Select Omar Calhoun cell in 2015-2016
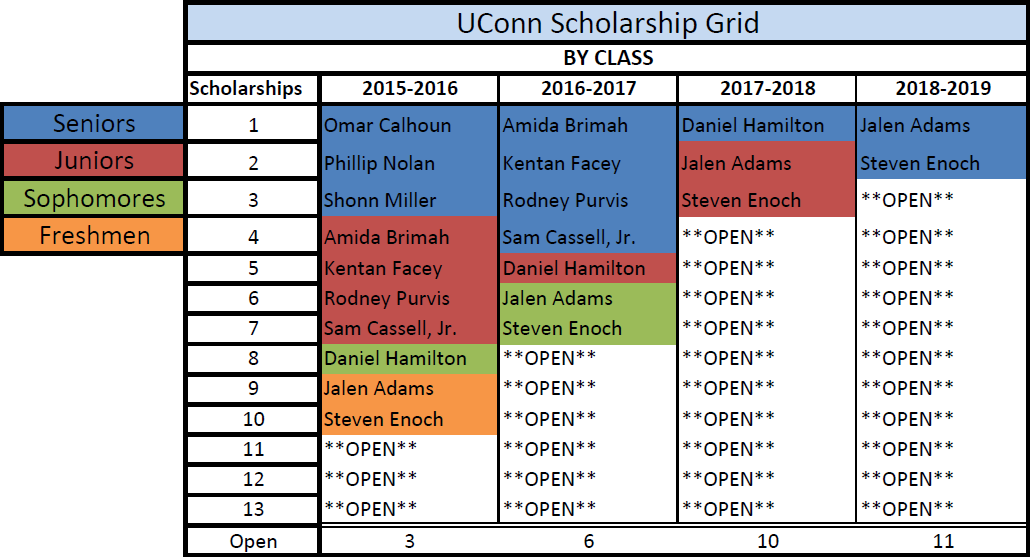Image resolution: width=1030 pixels, height=557 pixels. point(409,125)
